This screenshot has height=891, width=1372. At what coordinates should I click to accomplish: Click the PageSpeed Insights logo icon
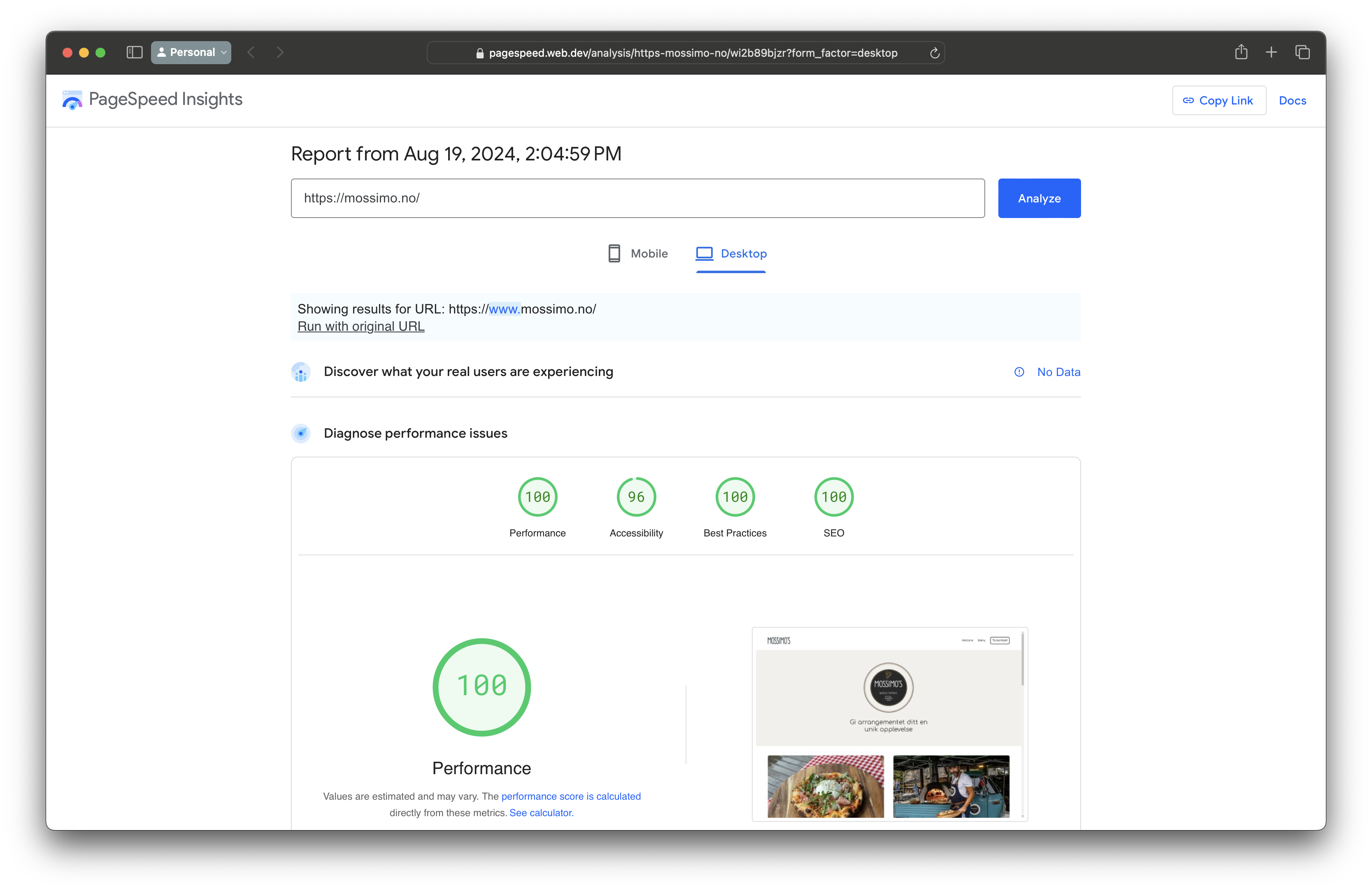[x=72, y=100]
